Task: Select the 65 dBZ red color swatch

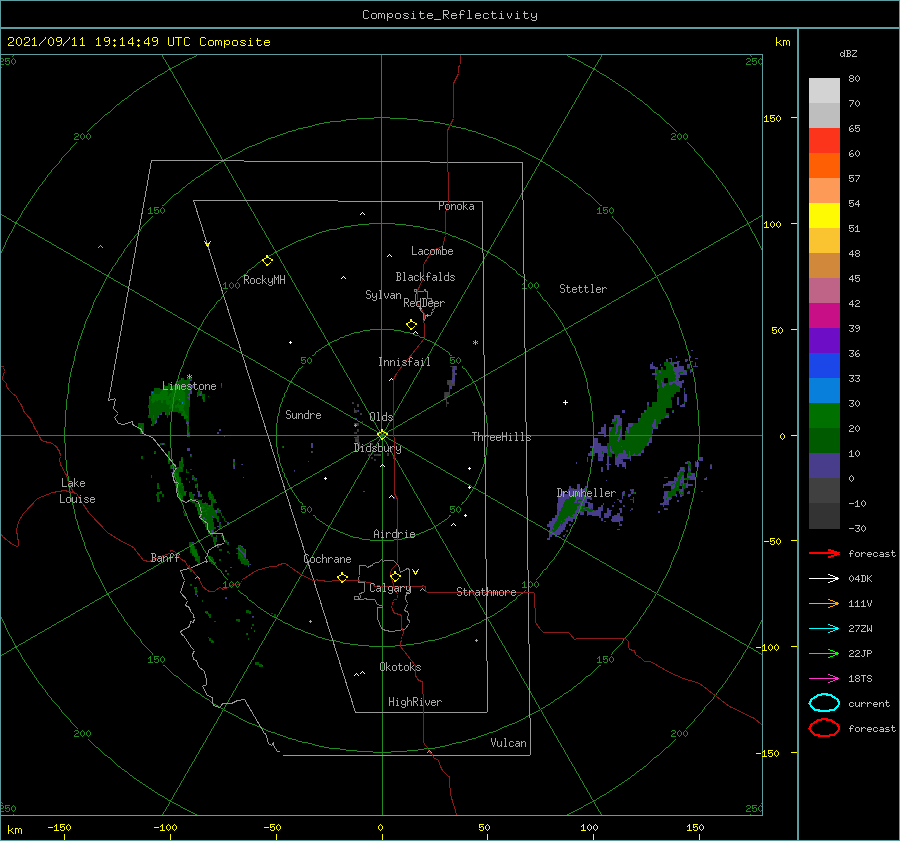Action: click(824, 140)
